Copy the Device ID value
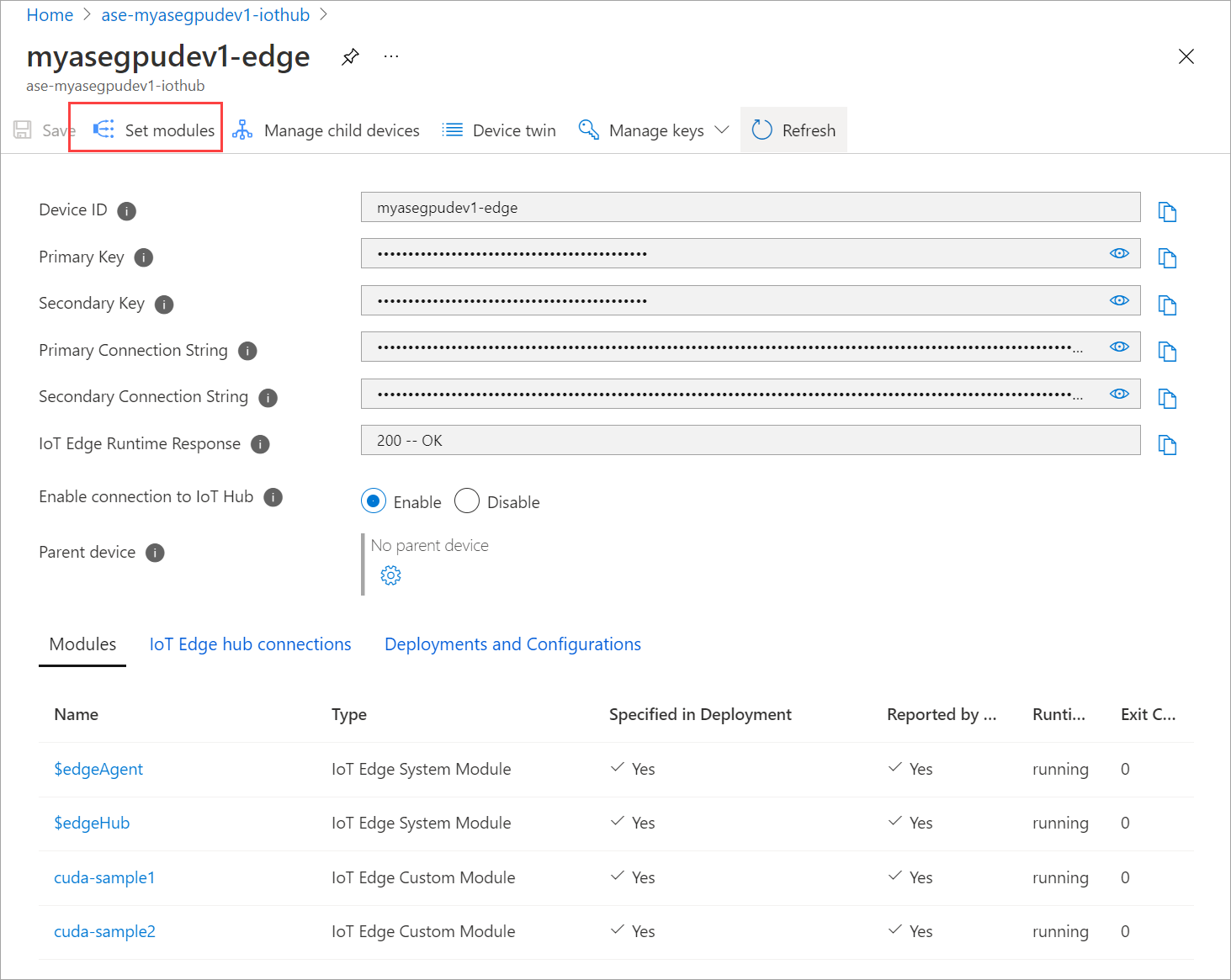This screenshot has height=980, width=1231. click(1167, 212)
